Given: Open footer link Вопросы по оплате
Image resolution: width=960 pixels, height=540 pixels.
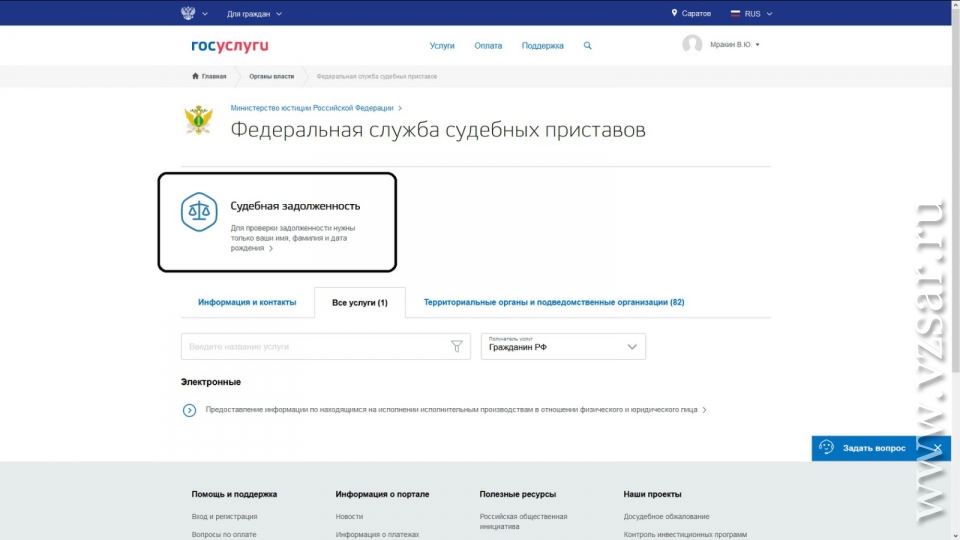Looking at the screenshot, I should 223,534.
